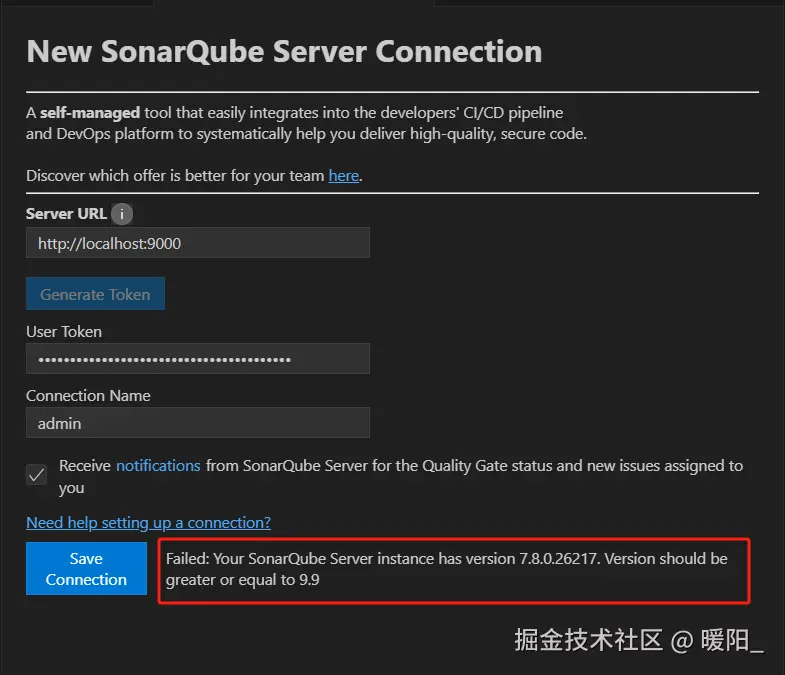
Task: Open the notifications hyperlink
Action: tap(158, 466)
